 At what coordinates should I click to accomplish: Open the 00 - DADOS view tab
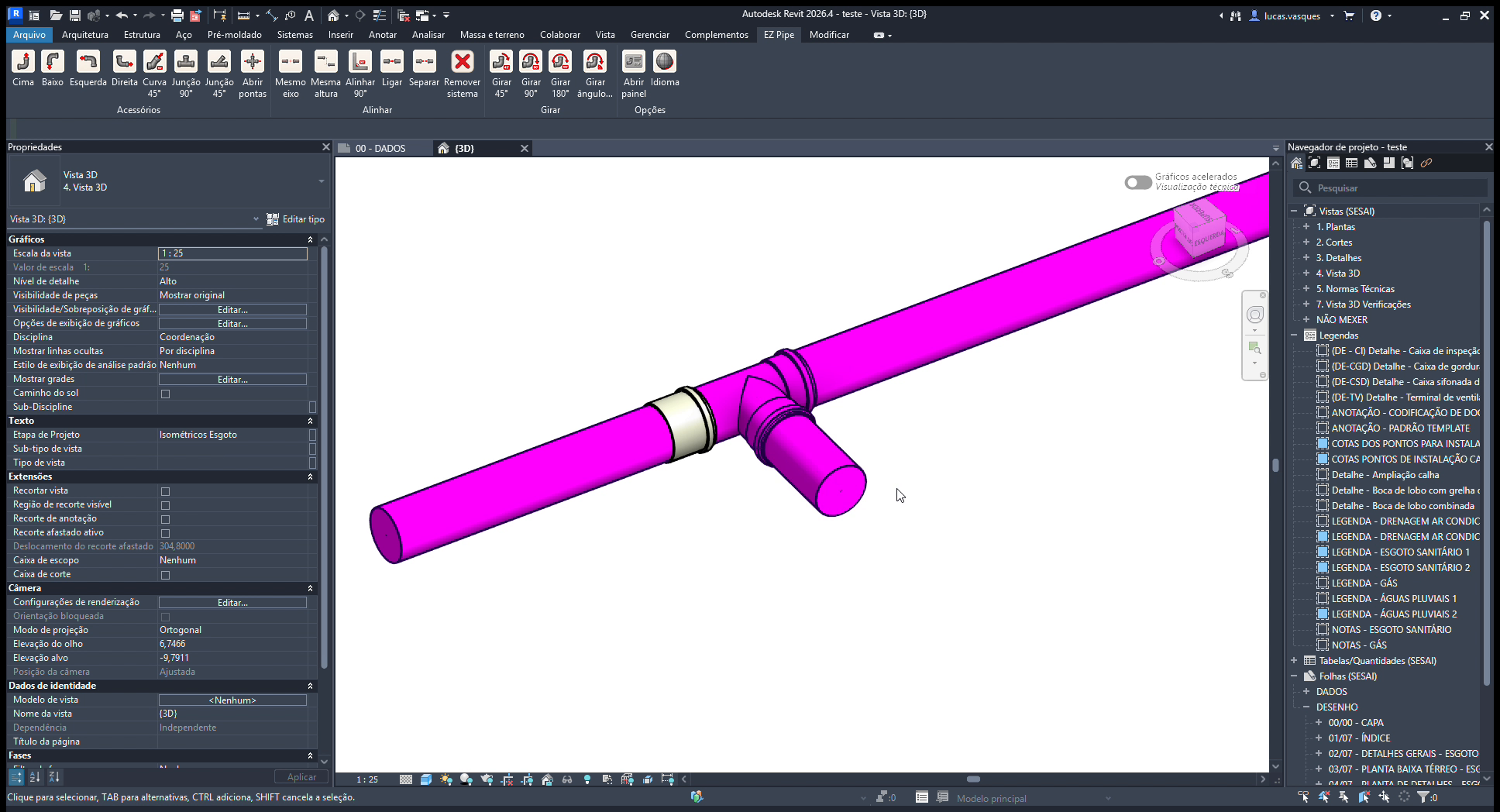point(380,148)
